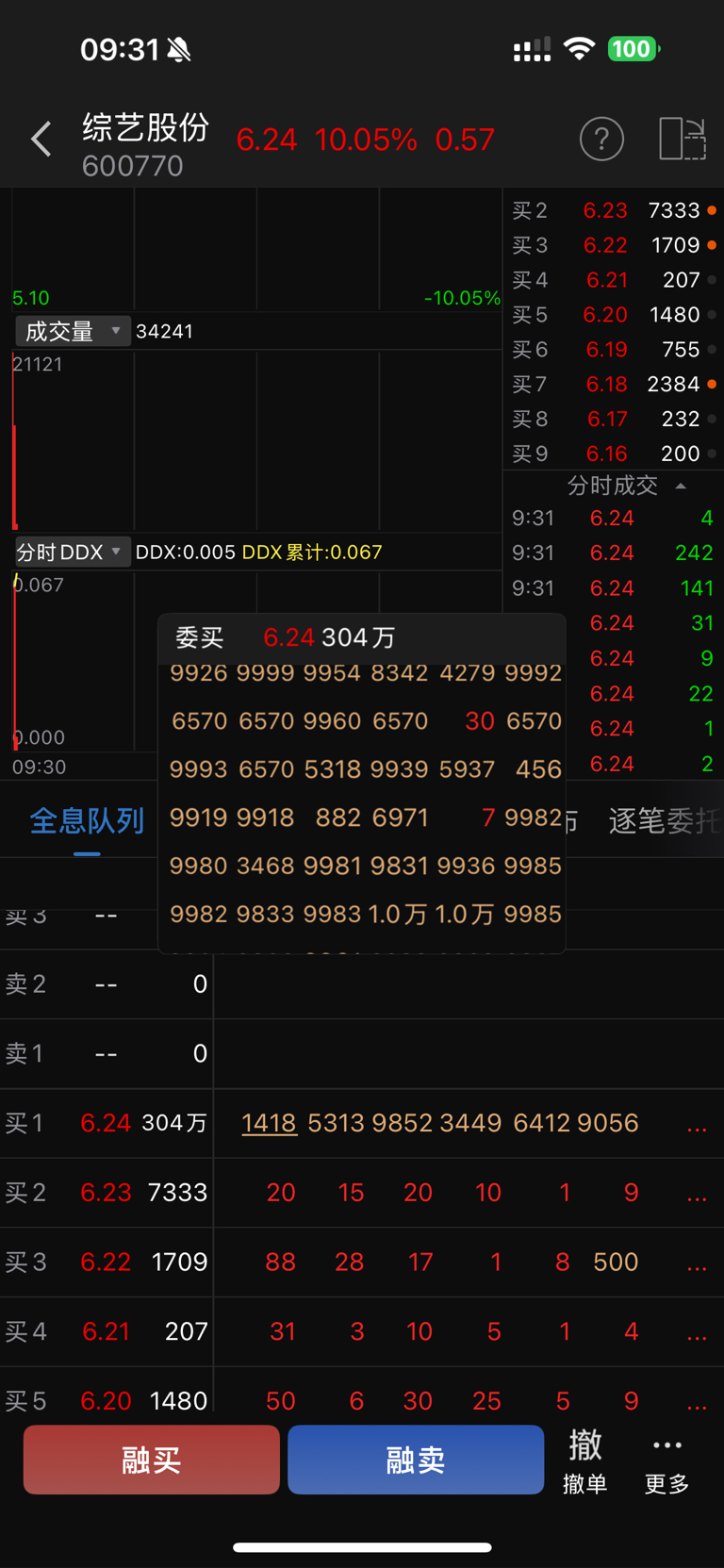Open the 分时DDX indicator dropdown
This screenshot has width=724, height=1568.
[x=73, y=552]
